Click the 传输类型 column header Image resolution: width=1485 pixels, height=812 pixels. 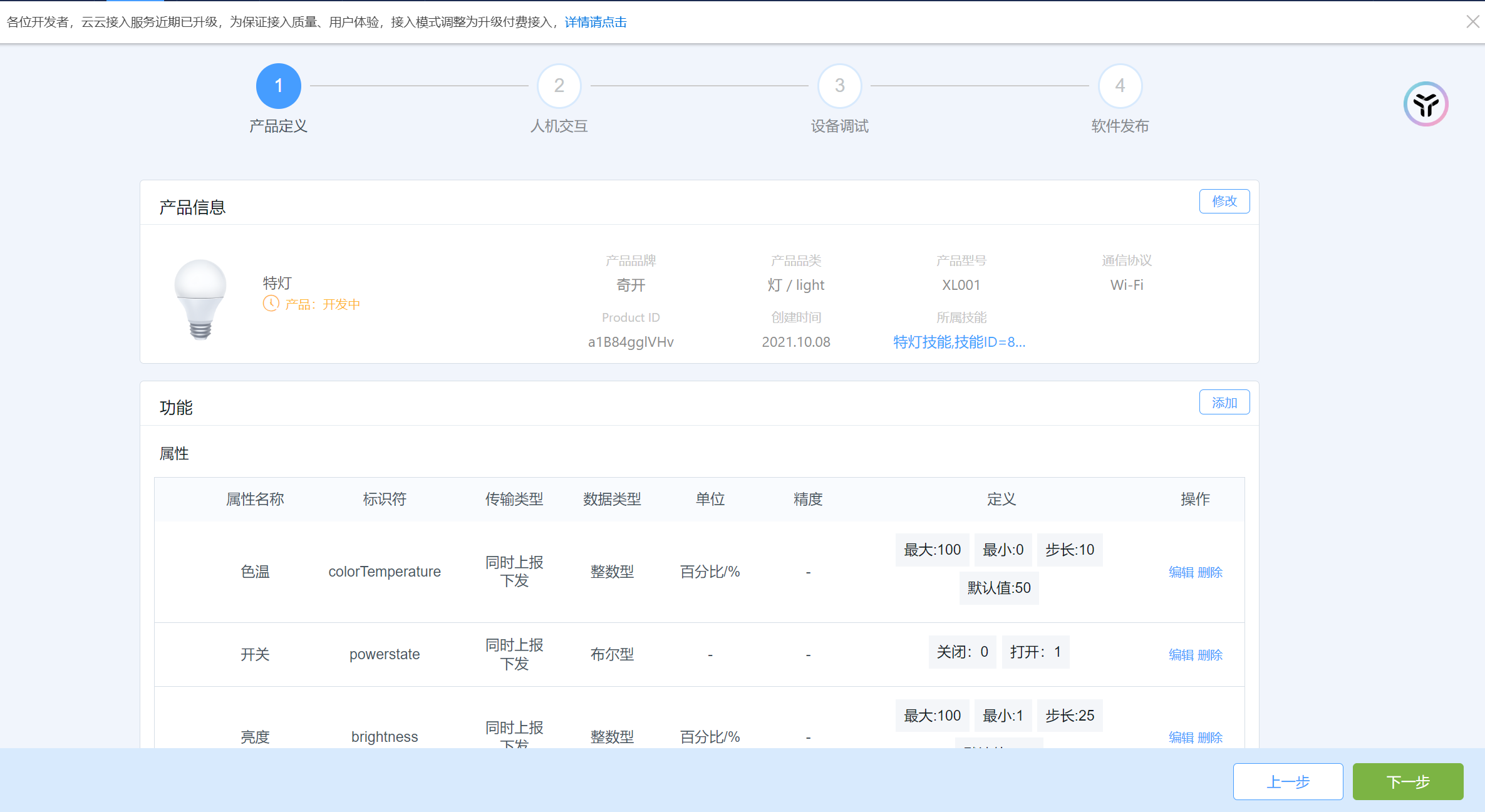click(x=514, y=499)
